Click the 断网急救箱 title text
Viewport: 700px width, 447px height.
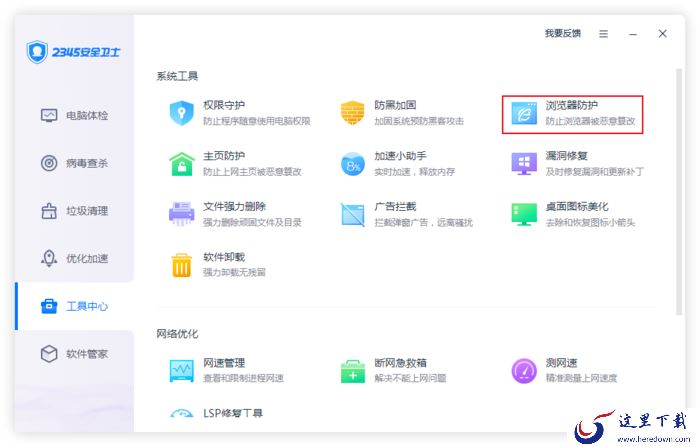point(400,363)
